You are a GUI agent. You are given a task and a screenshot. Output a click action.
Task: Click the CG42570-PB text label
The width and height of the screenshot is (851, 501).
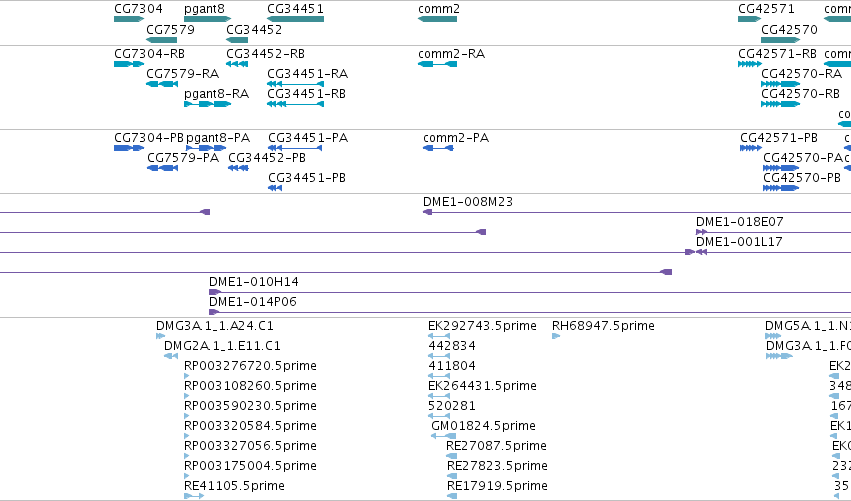click(802, 178)
